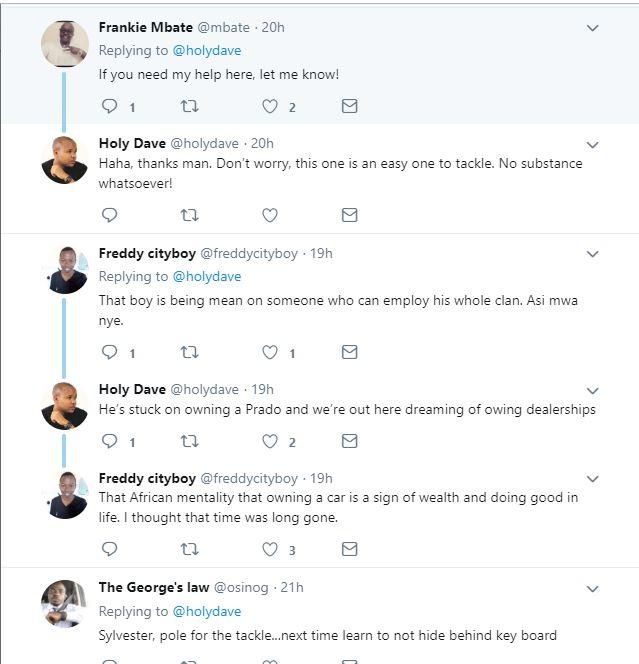
Task: Like Holy Dave's 'easy one to tackle' tweet
Action: pos(269,215)
